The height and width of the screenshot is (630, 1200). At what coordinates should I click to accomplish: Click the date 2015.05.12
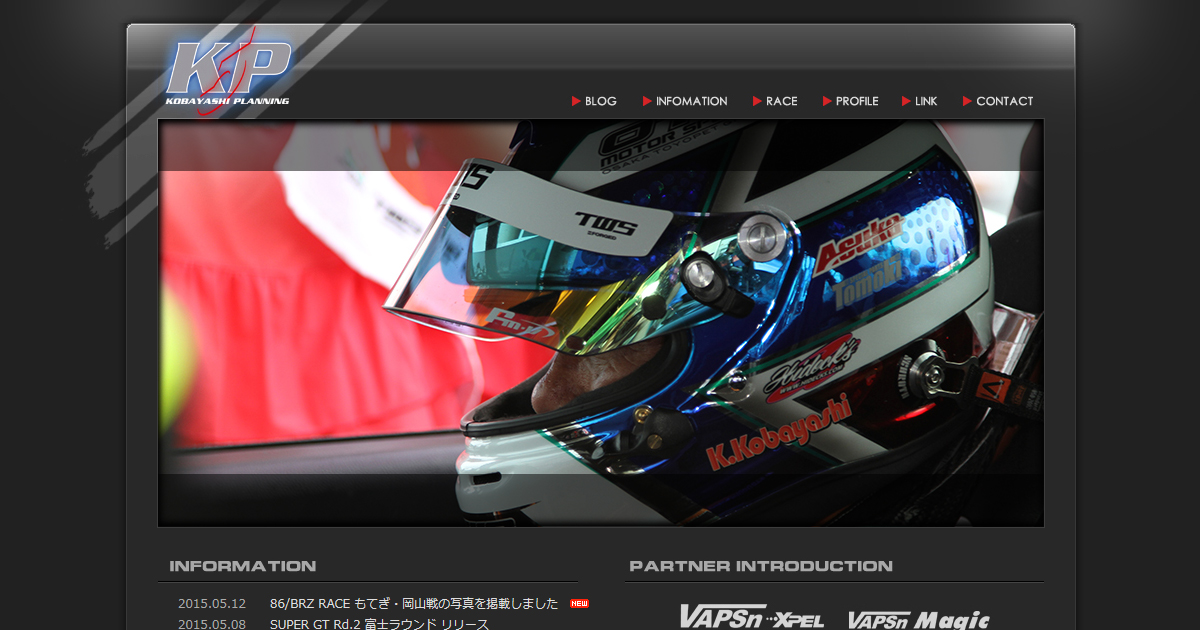[212, 604]
